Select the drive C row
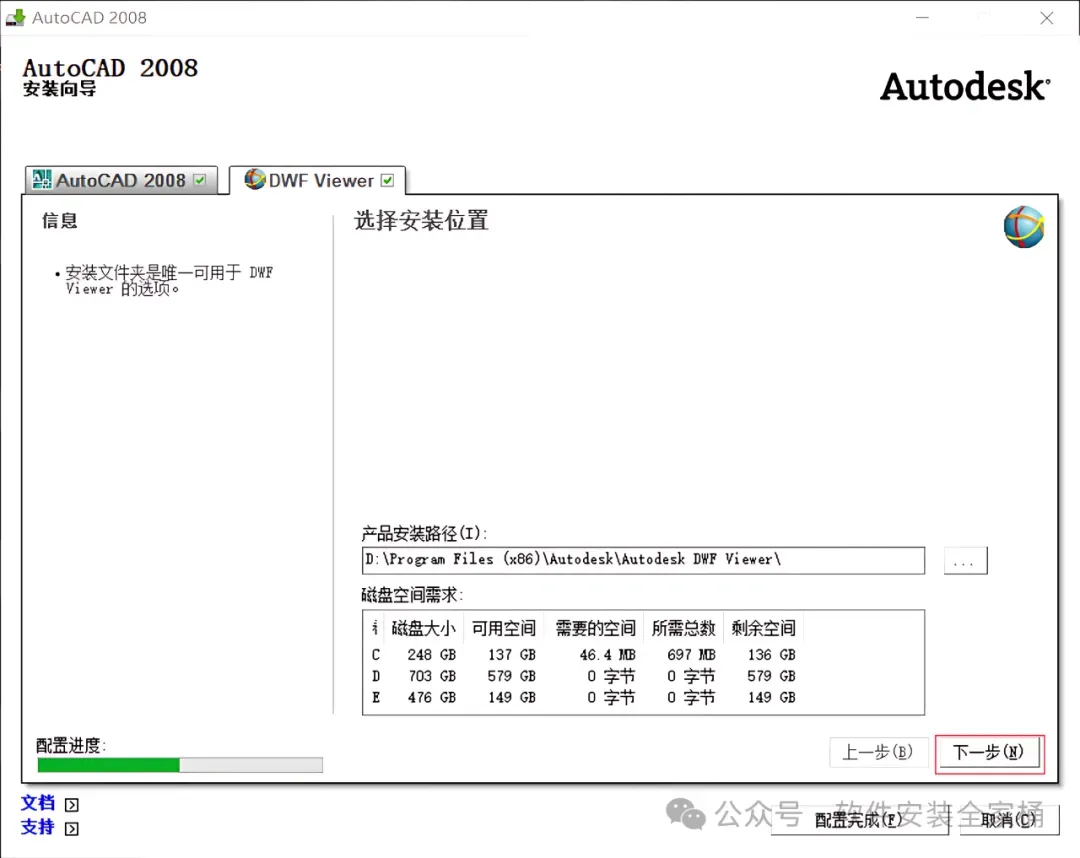Image resolution: width=1080 pixels, height=858 pixels. click(x=584, y=655)
